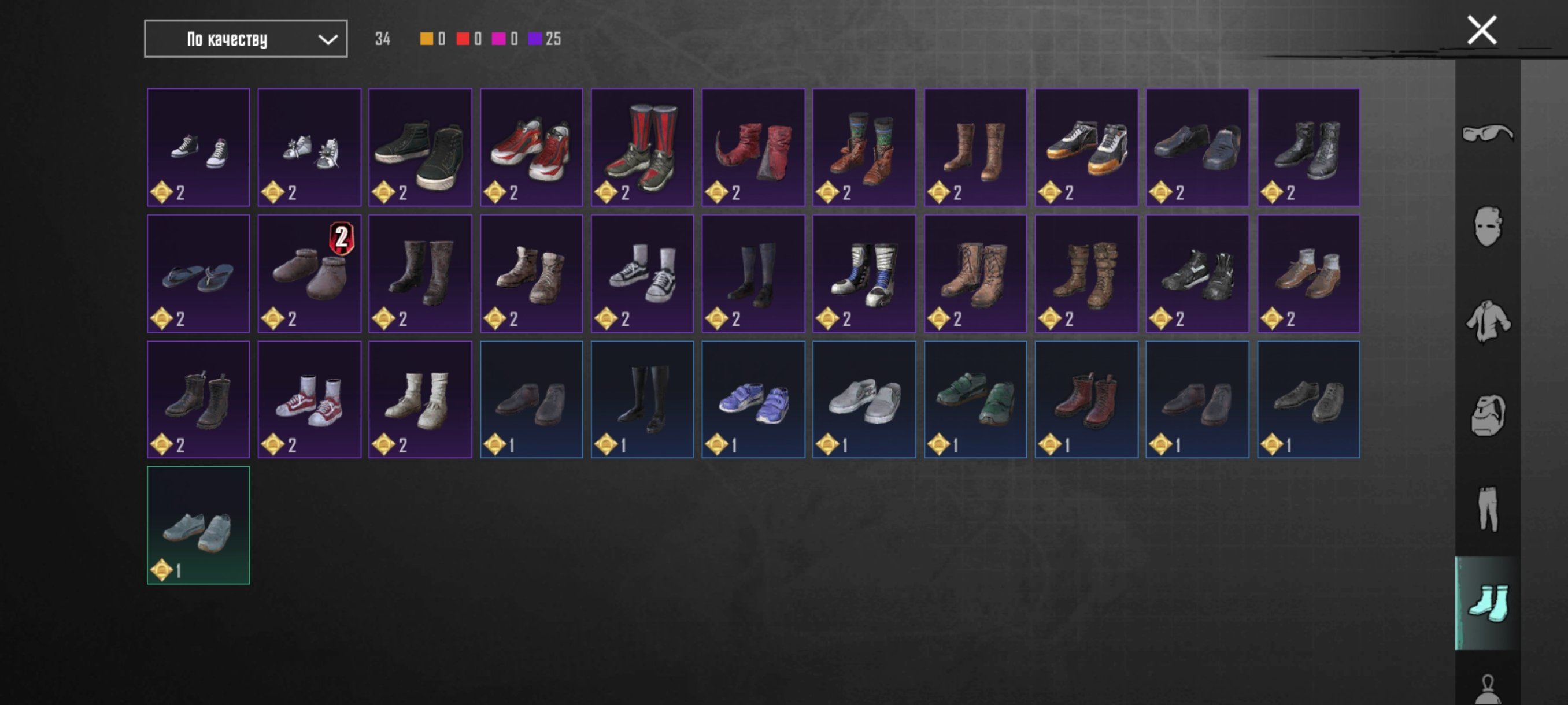Filter by orange quality swatch
Image resolution: width=1568 pixels, height=705 pixels.
(x=427, y=39)
